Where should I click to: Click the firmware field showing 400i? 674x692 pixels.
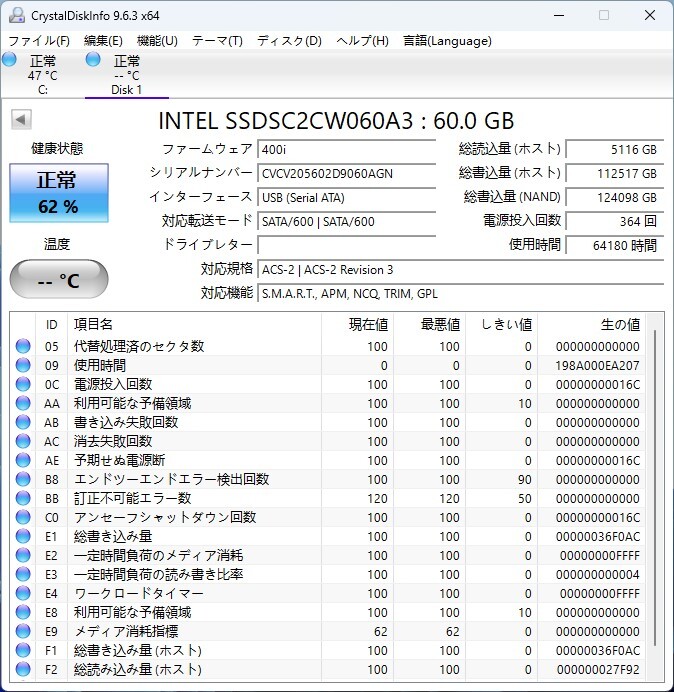(x=347, y=149)
